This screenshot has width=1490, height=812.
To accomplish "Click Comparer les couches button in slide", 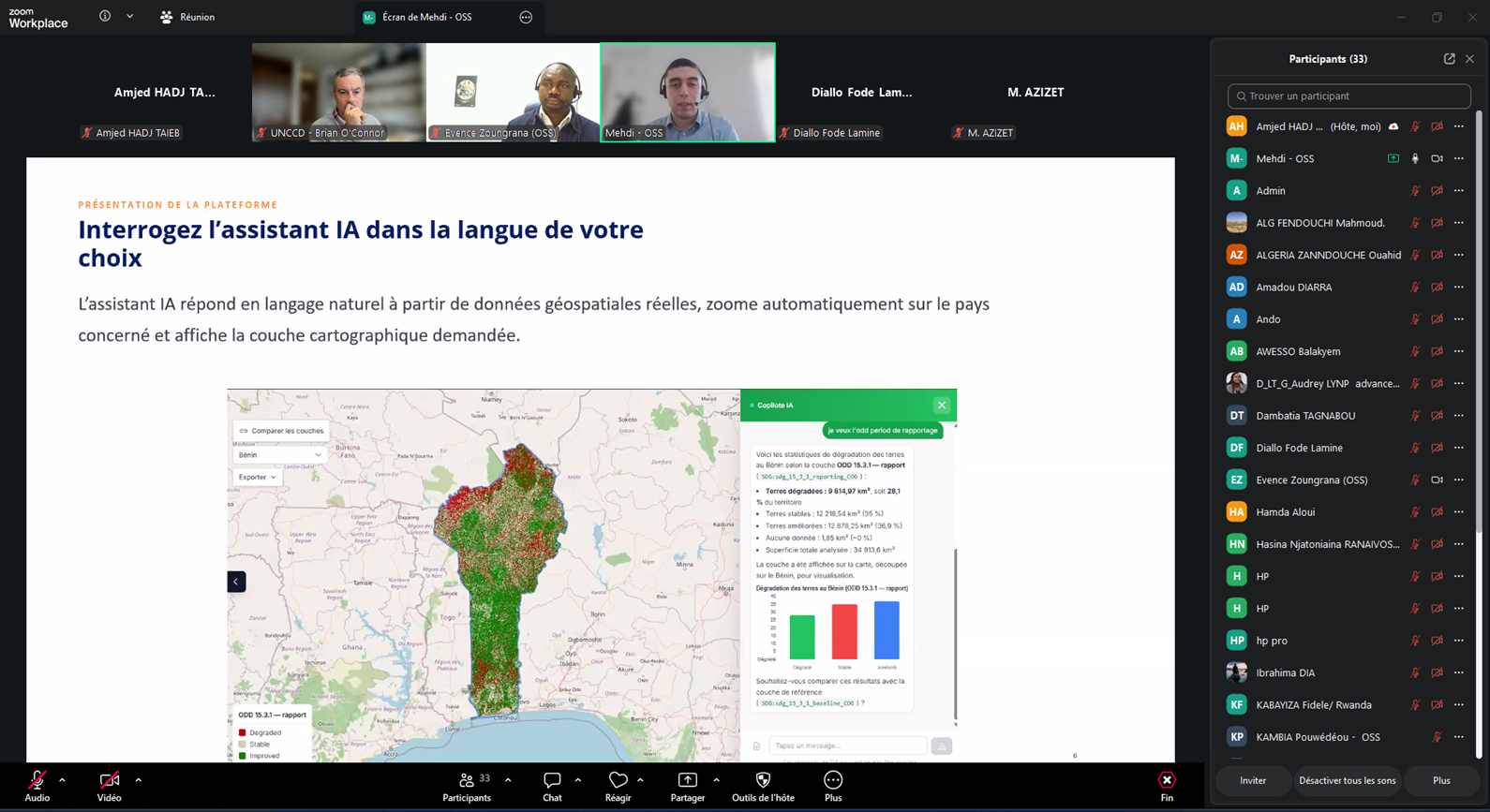I will point(281,431).
